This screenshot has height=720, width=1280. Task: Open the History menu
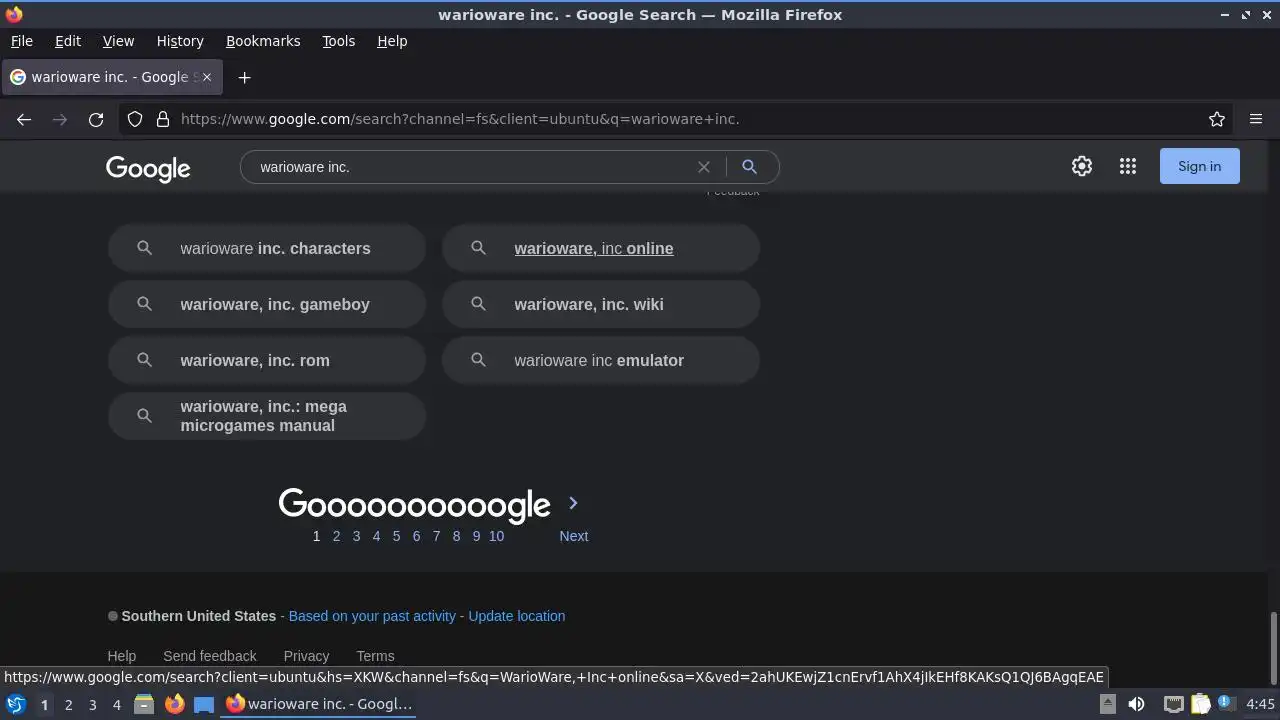tap(180, 41)
